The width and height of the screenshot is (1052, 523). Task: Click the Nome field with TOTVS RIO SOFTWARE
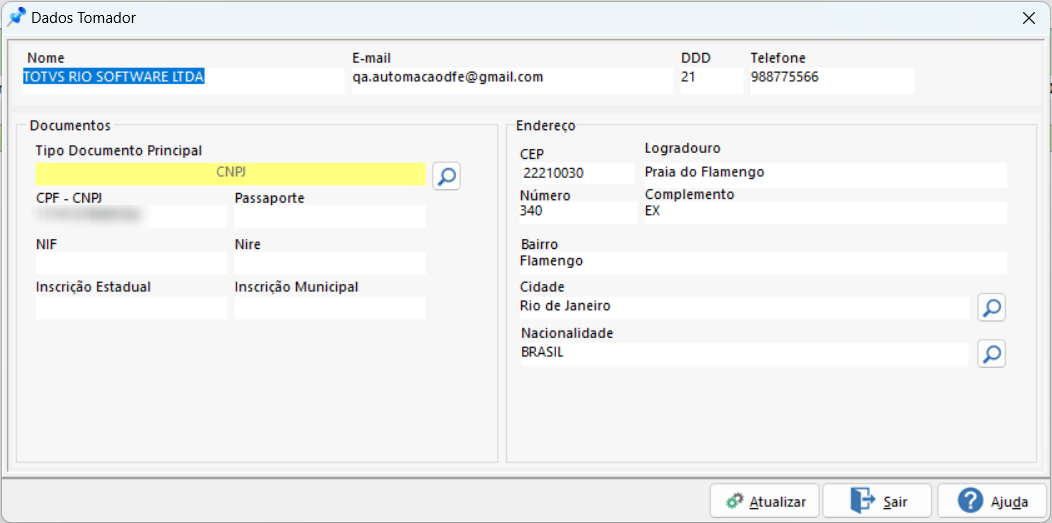(x=183, y=80)
